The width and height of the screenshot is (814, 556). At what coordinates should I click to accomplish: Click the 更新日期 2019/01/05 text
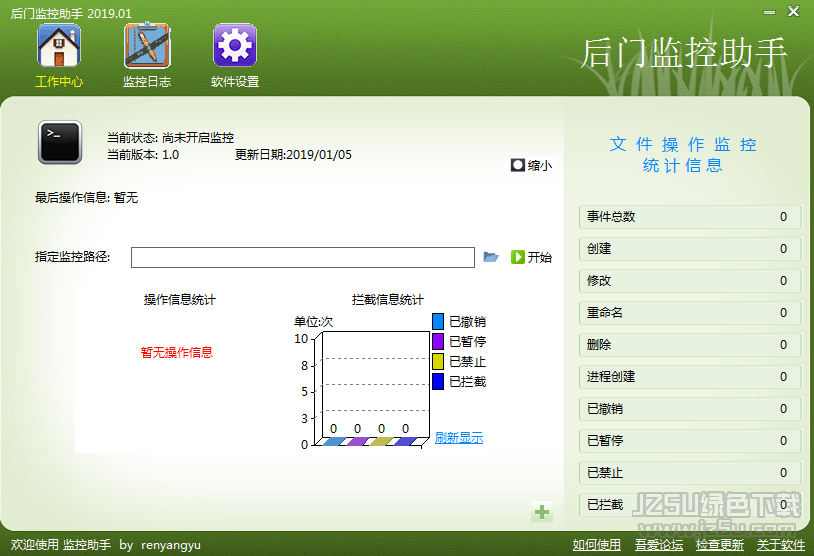coord(293,155)
